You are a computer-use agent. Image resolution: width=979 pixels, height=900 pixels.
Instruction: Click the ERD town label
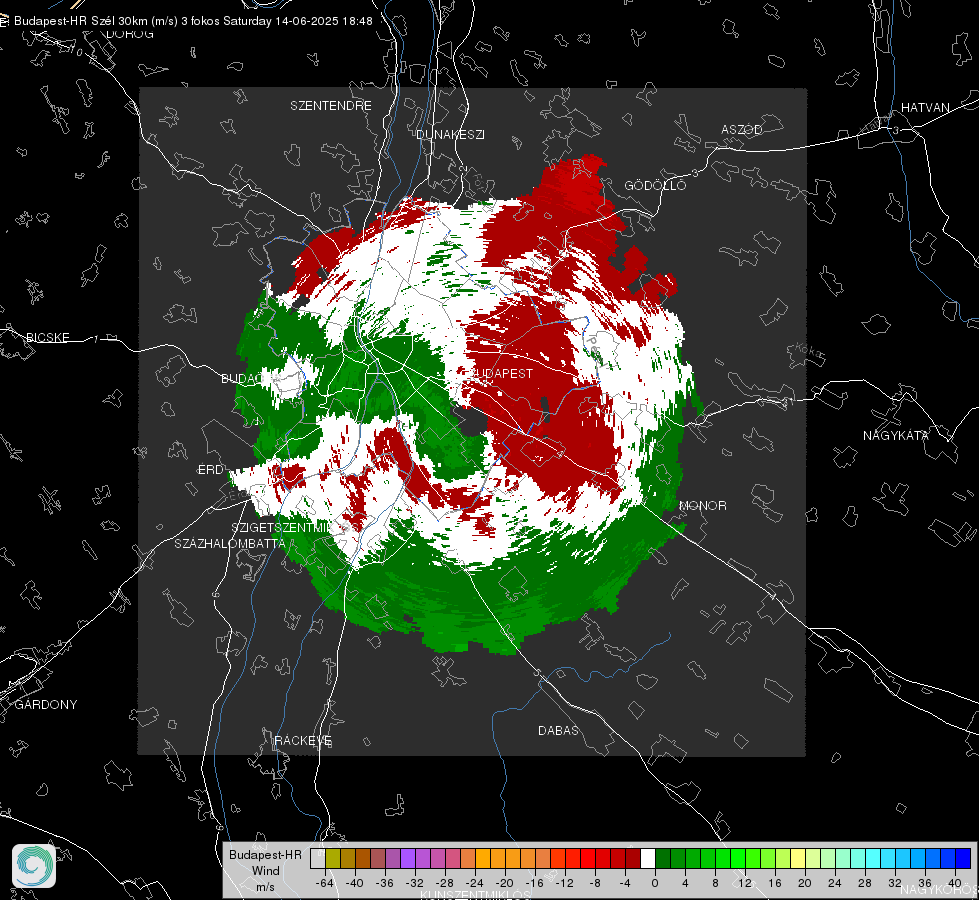click(210, 470)
